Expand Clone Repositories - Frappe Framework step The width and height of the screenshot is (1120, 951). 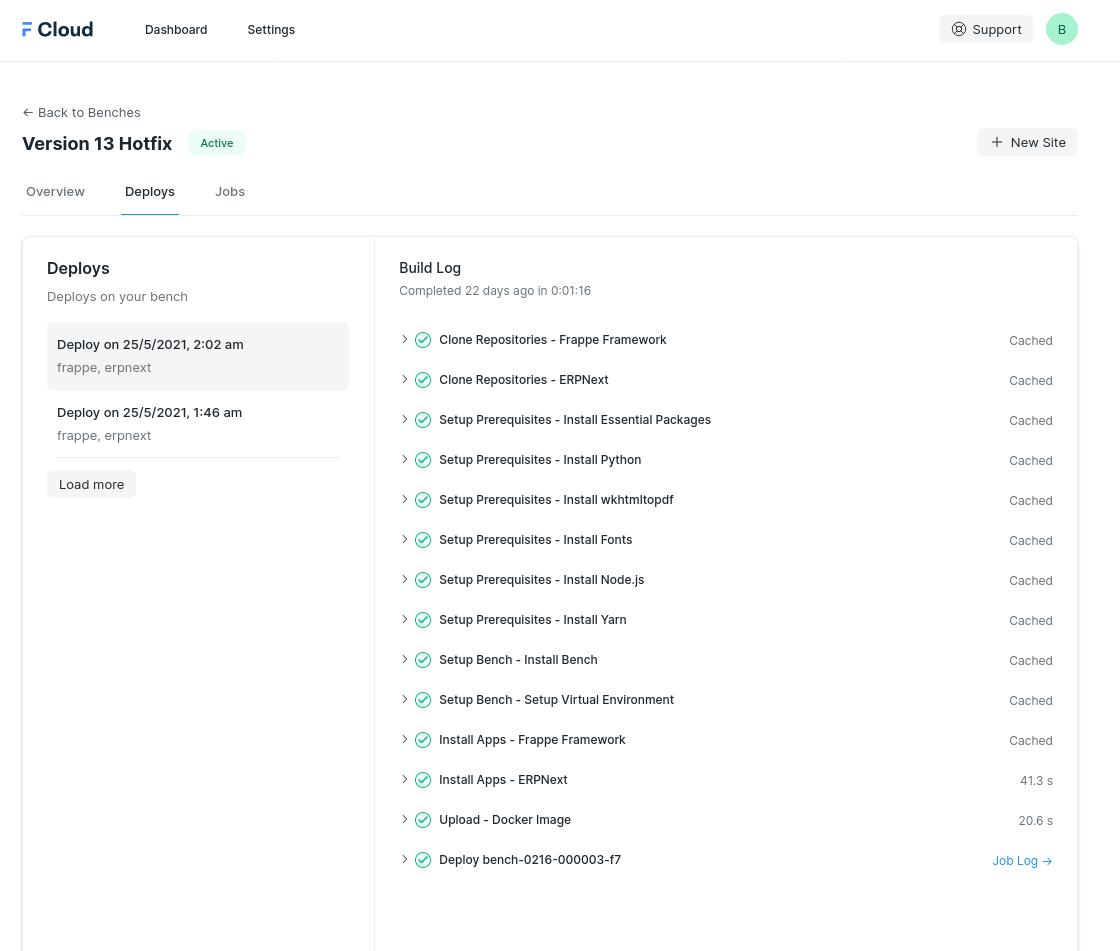pyautogui.click(x=404, y=340)
